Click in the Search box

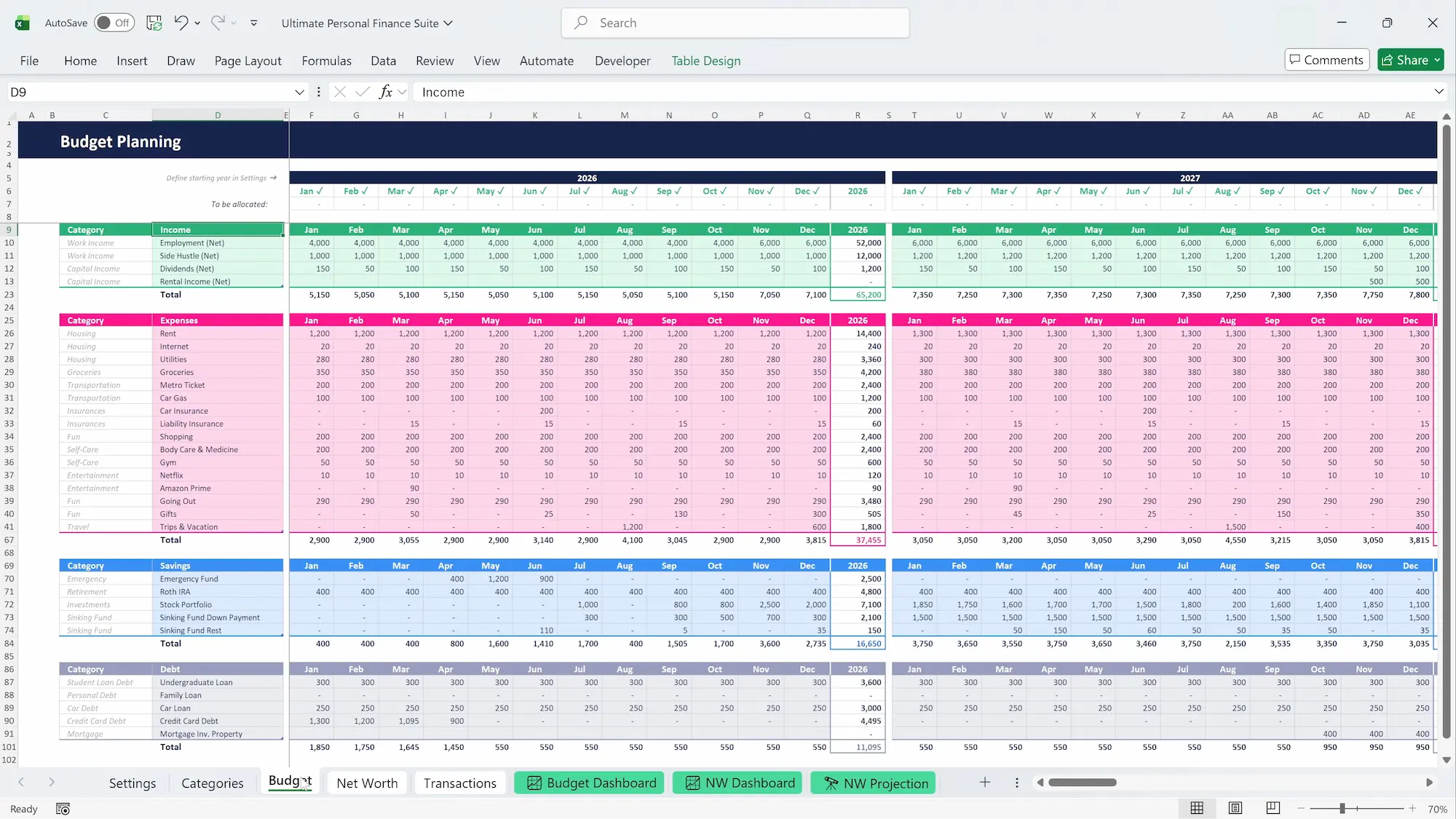(735, 23)
